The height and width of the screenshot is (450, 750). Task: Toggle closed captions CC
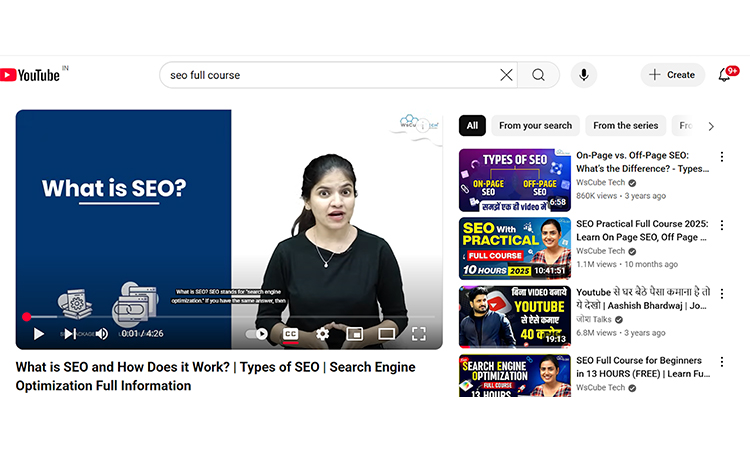point(290,334)
